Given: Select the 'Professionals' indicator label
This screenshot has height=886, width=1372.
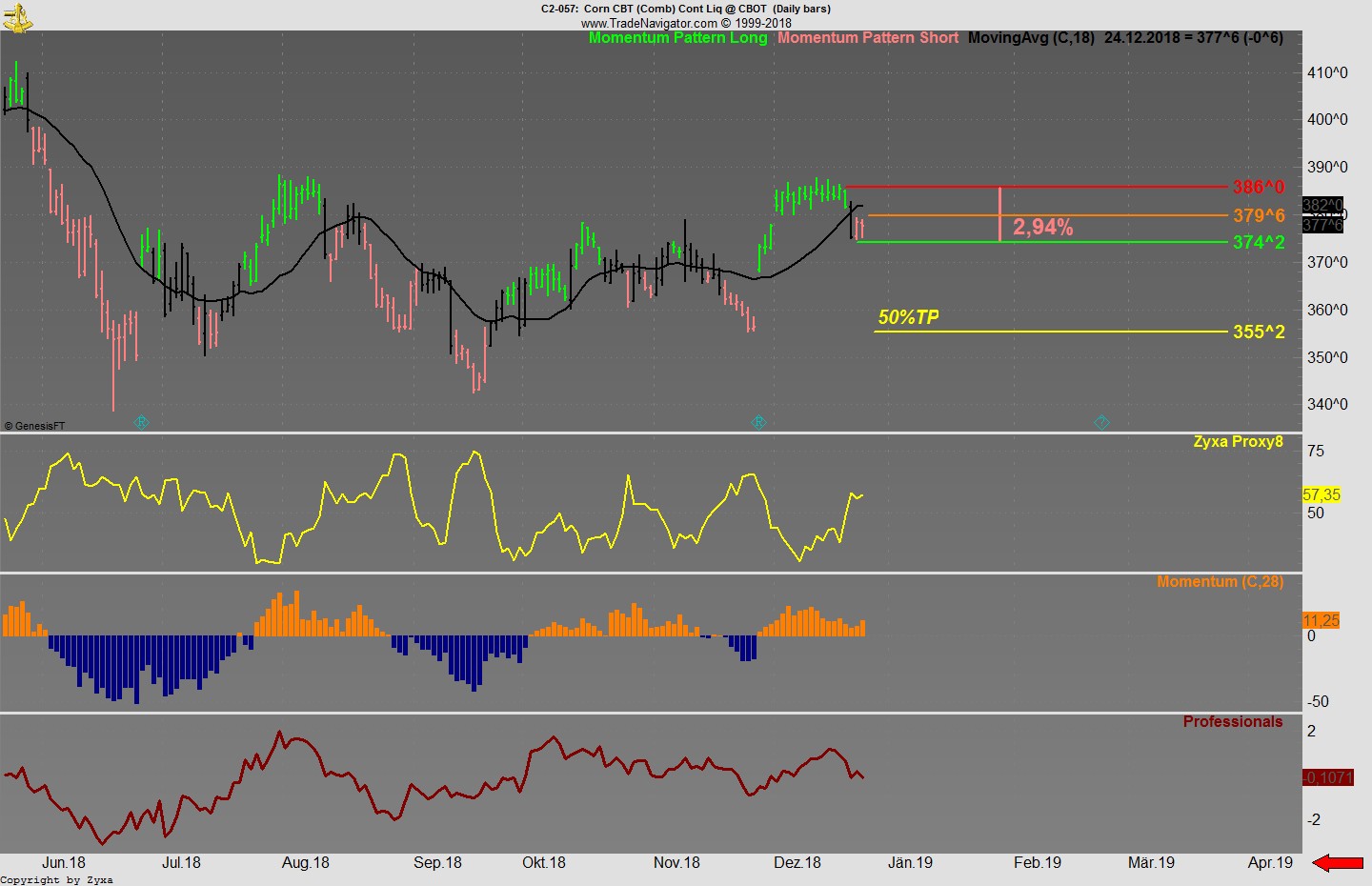Looking at the screenshot, I should tap(1233, 722).
